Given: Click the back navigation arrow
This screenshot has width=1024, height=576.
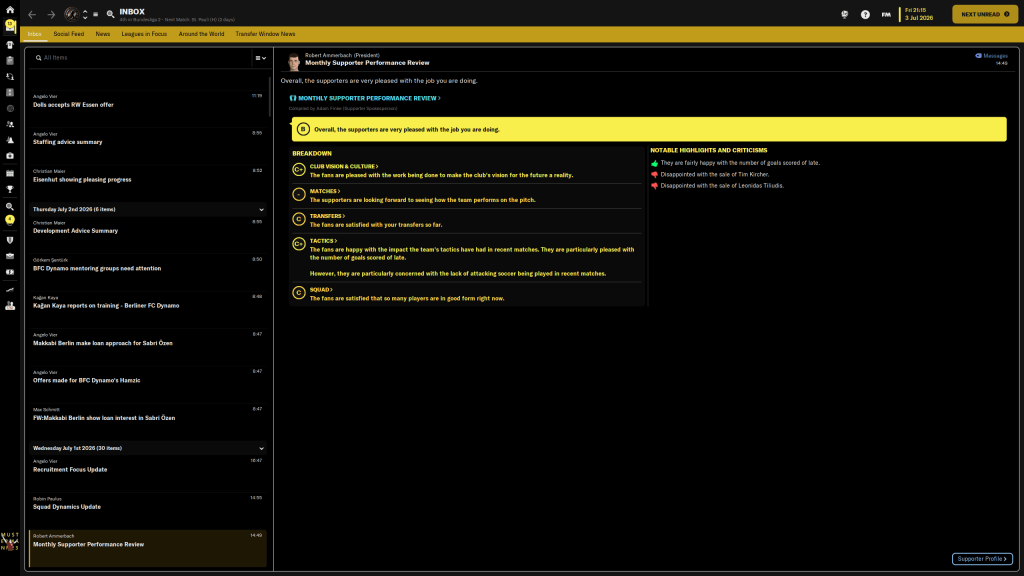Looking at the screenshot, I should 32,15.
